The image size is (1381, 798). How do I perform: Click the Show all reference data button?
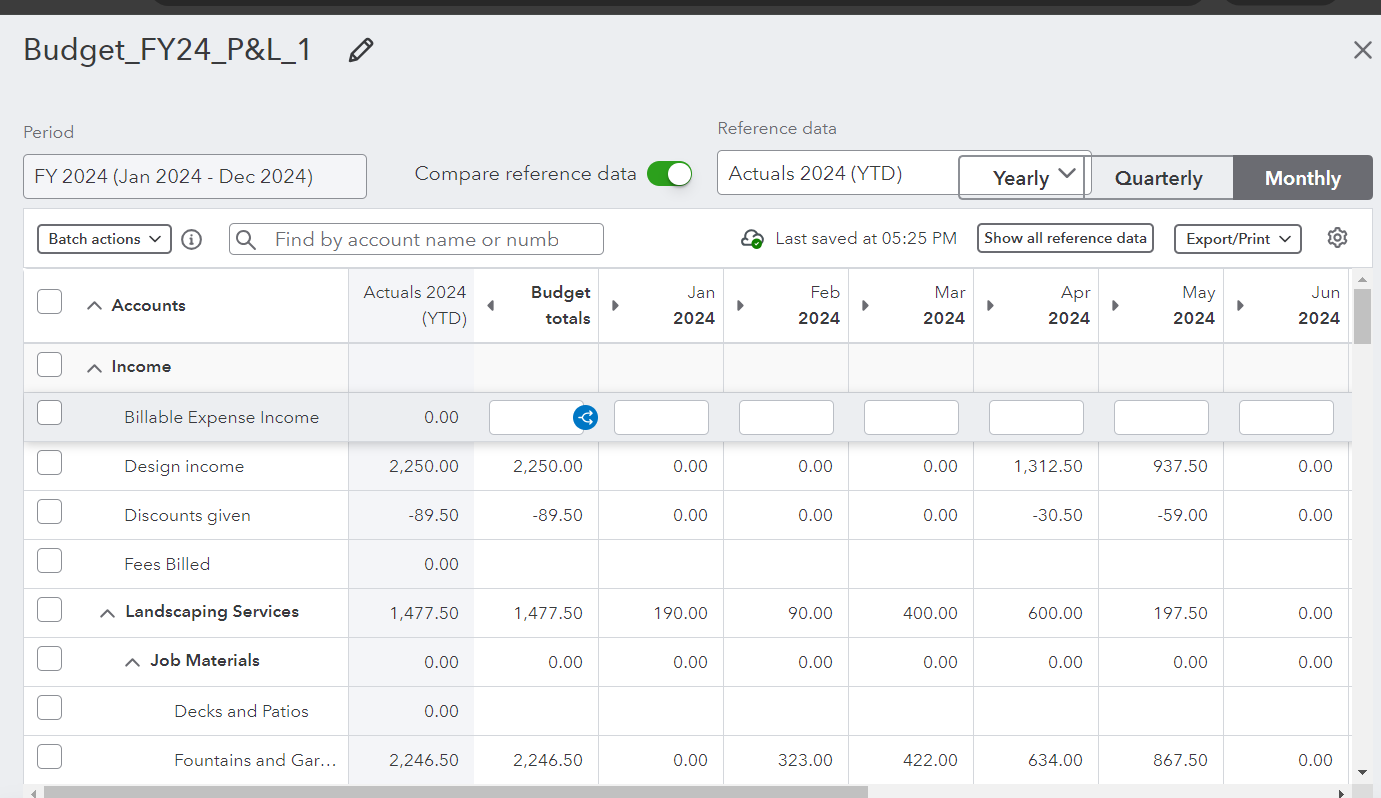pyautogui.click(x=1064, y=238)
